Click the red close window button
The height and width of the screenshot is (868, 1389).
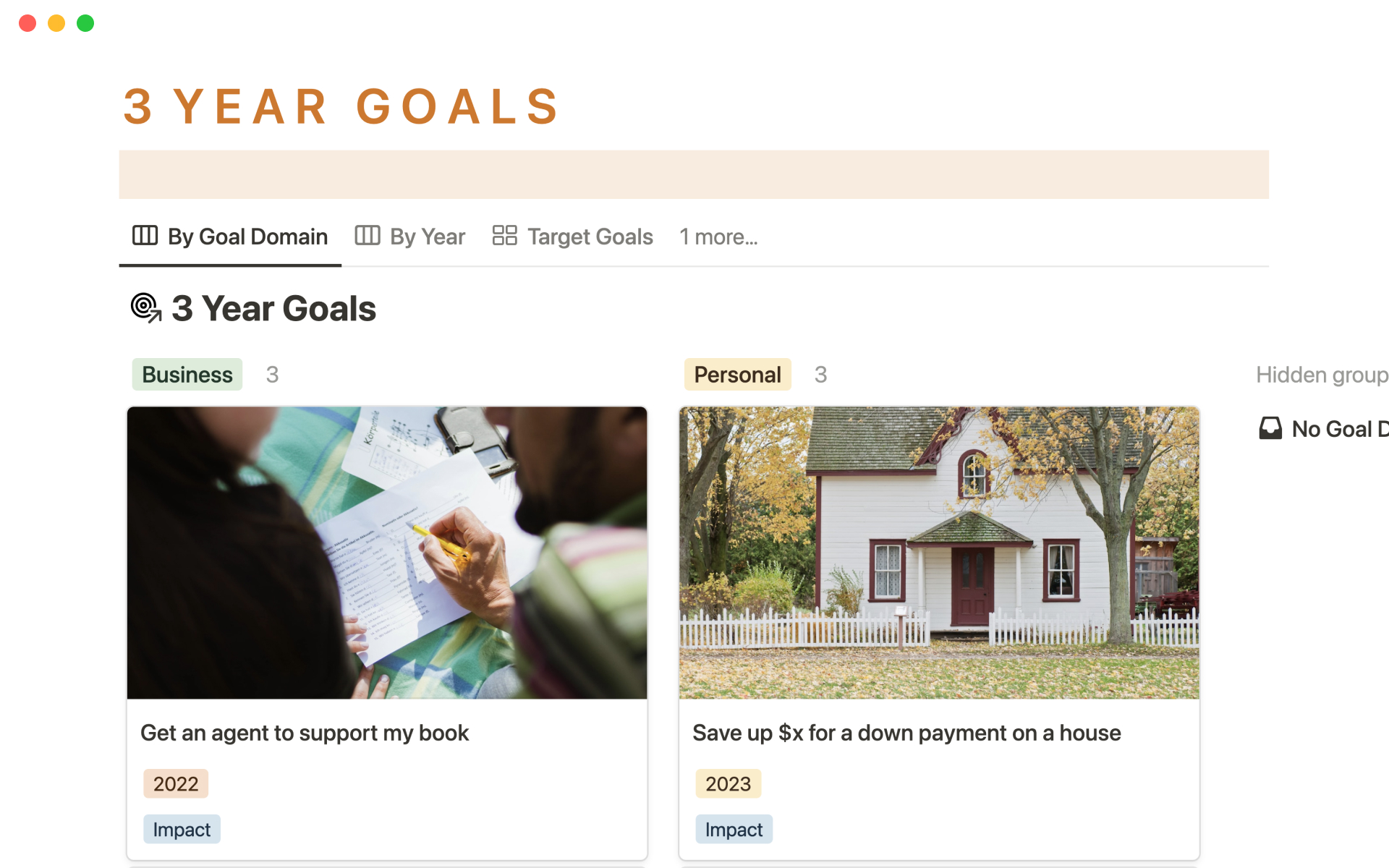[27, 23]
